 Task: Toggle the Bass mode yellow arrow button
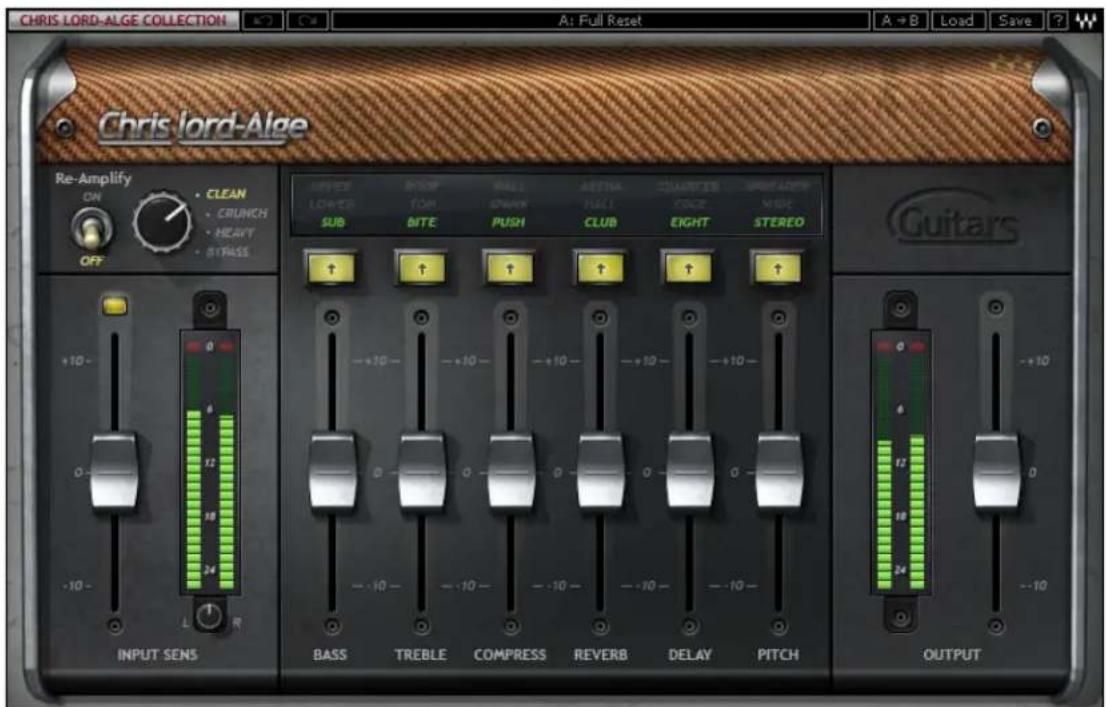332,269
